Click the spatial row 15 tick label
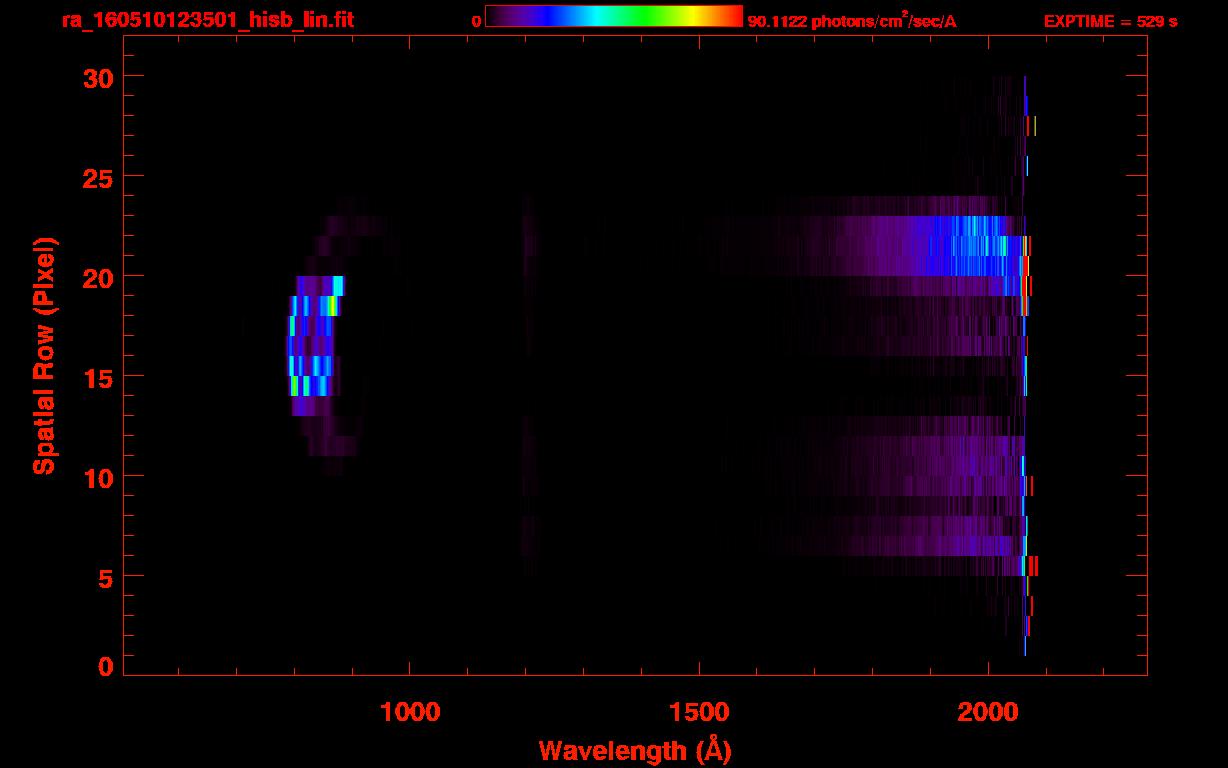Image resolution: width=1228 pixels, height=768 pixels. pos(98,377)
